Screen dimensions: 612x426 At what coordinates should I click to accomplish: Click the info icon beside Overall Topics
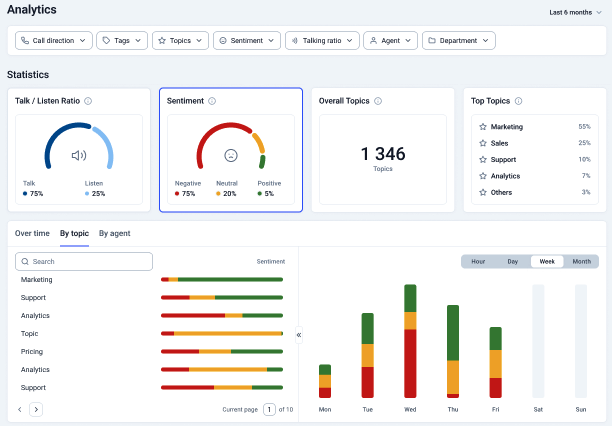[377, 101]
